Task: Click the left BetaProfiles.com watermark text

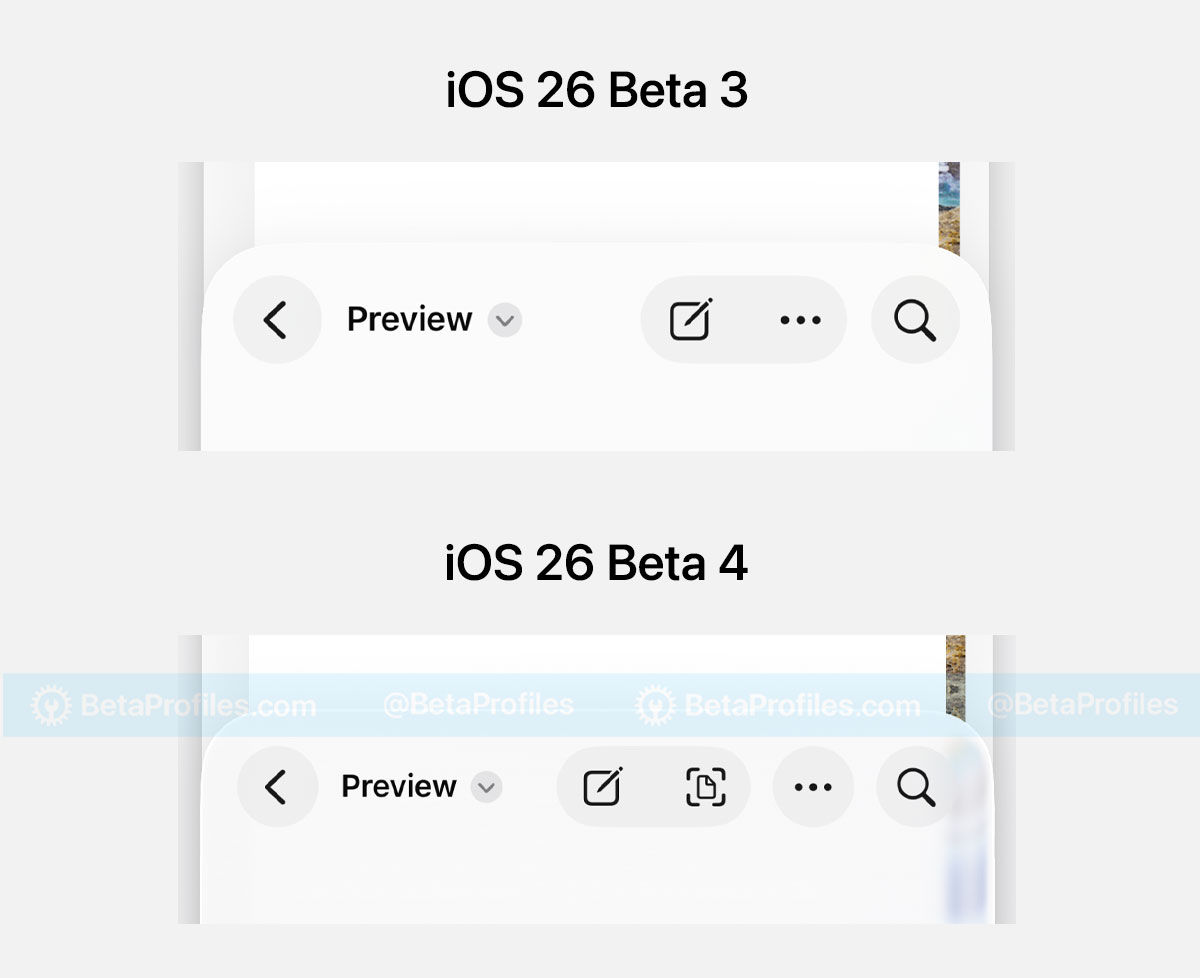Action: click(x=198, y=706)
